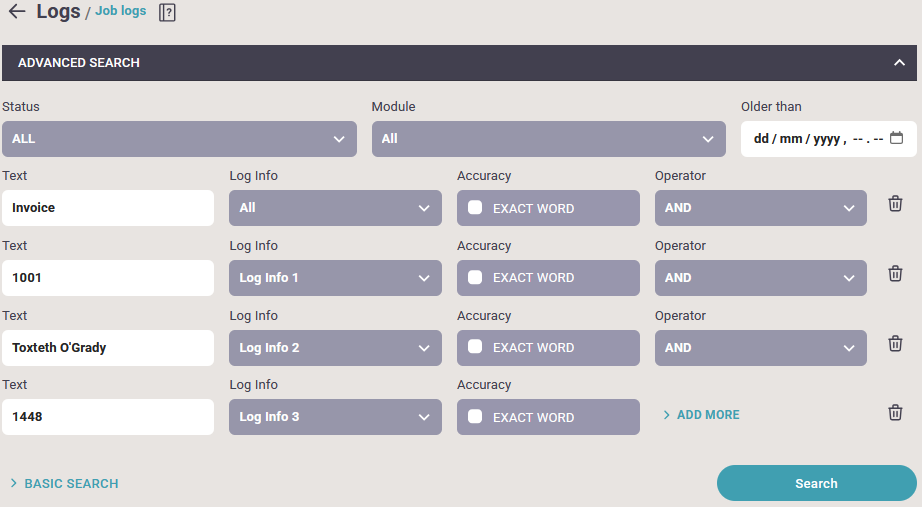Image resolution: width=922 pixels, height=507 pixels.
Task: Open the Log Info 2 dropdown
Action: click(x=335, y=348)
